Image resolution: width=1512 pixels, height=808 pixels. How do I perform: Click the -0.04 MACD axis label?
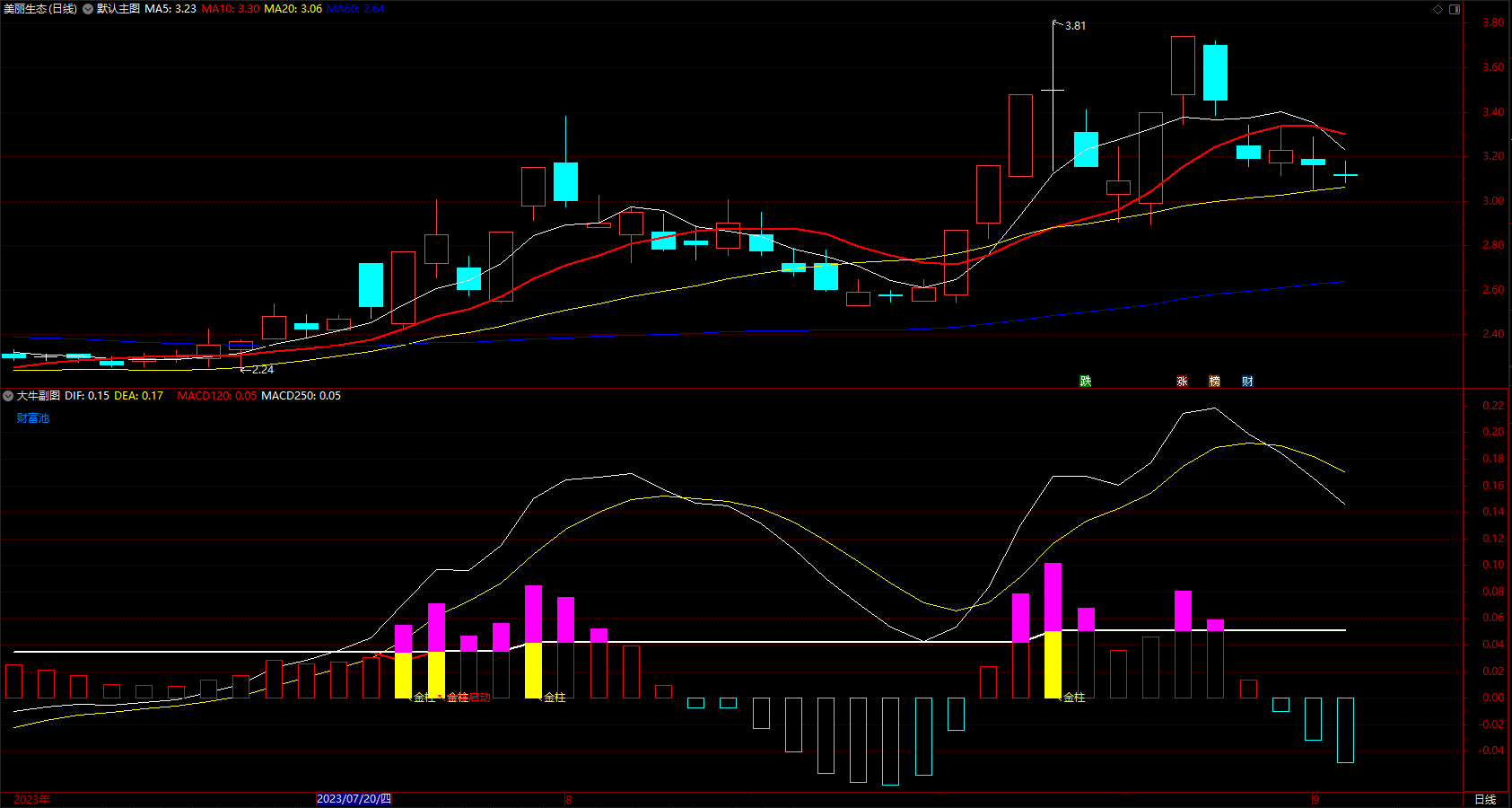click(x=1491, y=751)
